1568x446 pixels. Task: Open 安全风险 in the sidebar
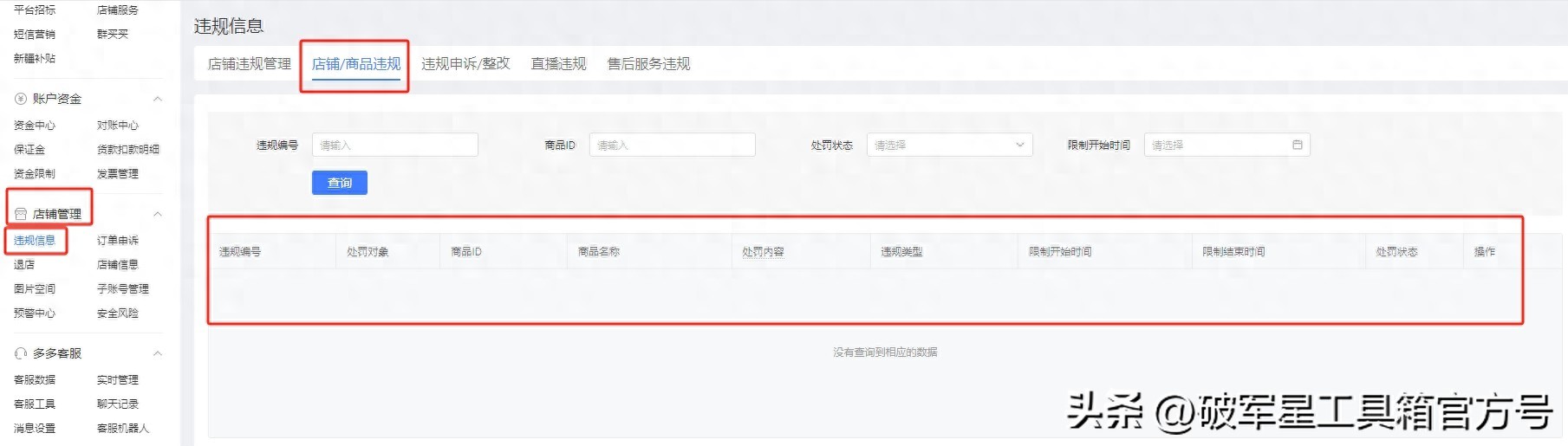pos(118,313)
